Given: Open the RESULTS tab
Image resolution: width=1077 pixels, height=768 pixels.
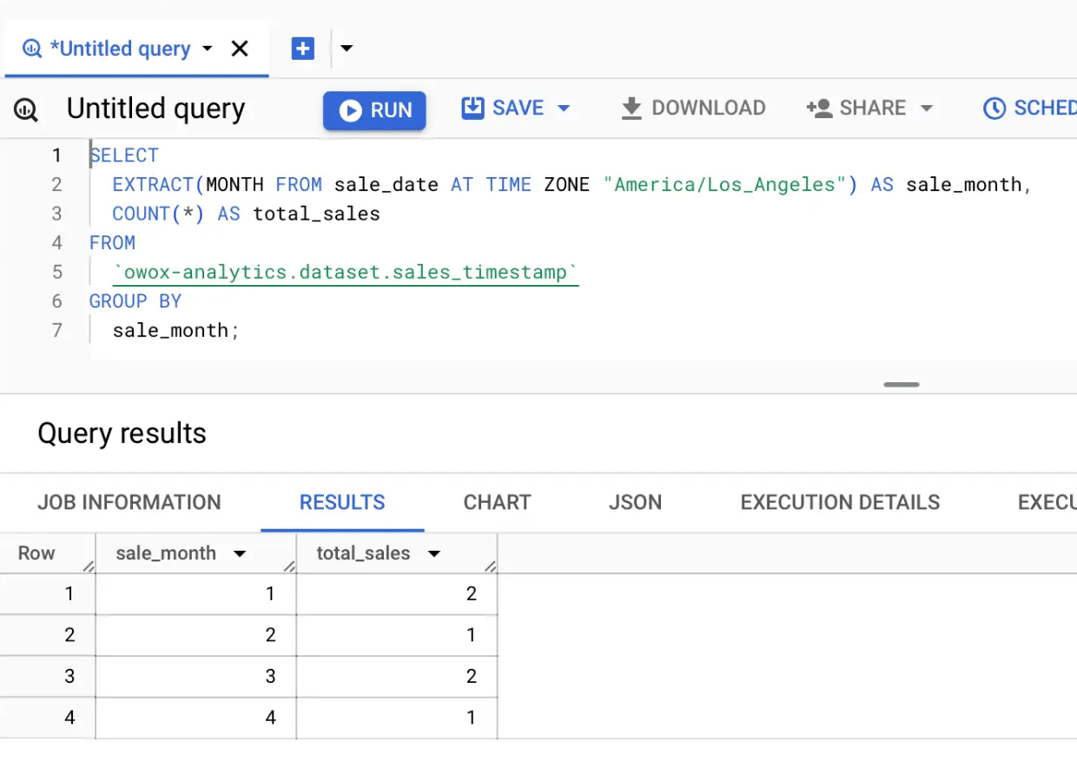Looking at the screenshot, I should 342,502.
